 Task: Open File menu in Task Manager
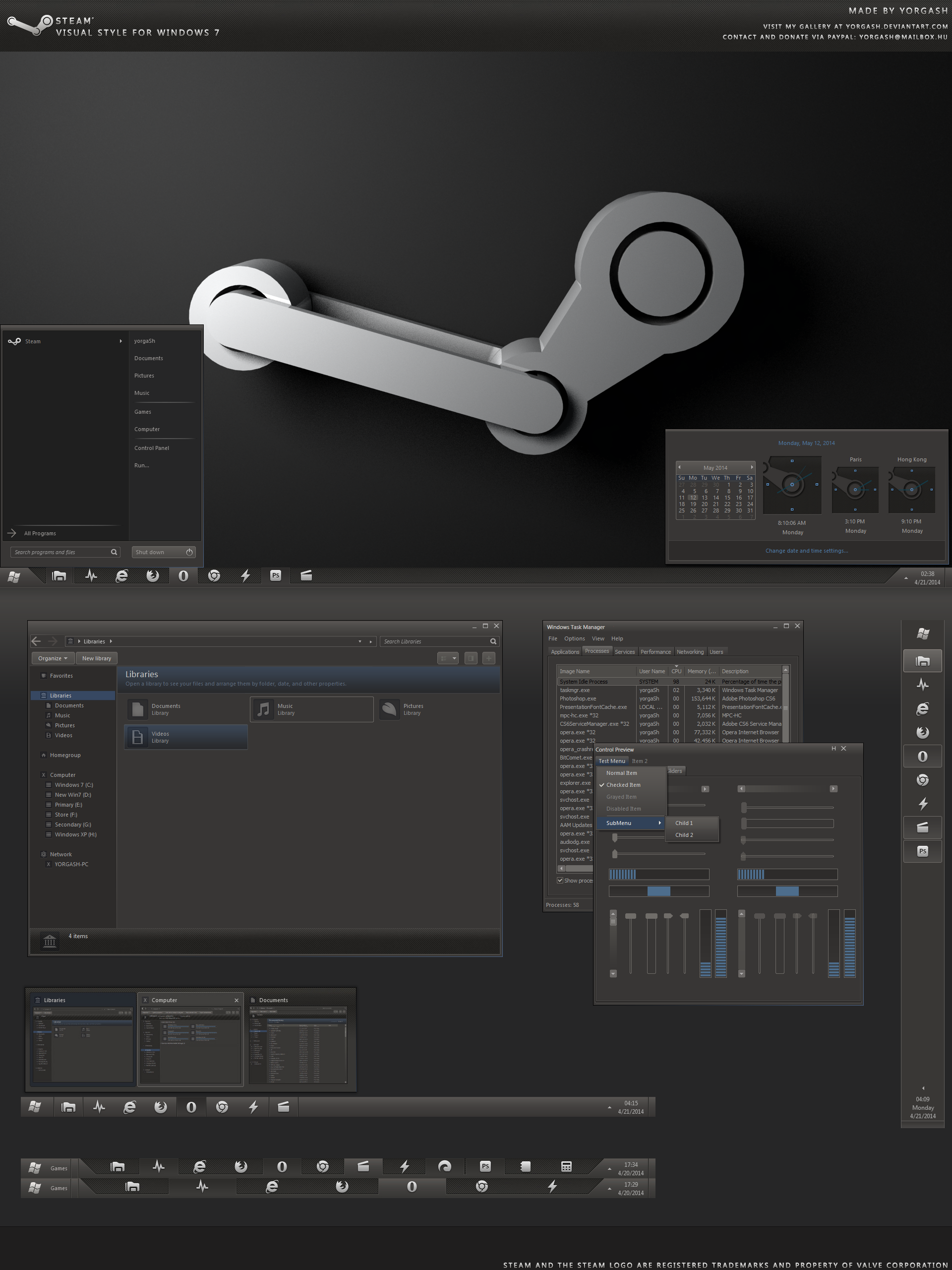553,638
